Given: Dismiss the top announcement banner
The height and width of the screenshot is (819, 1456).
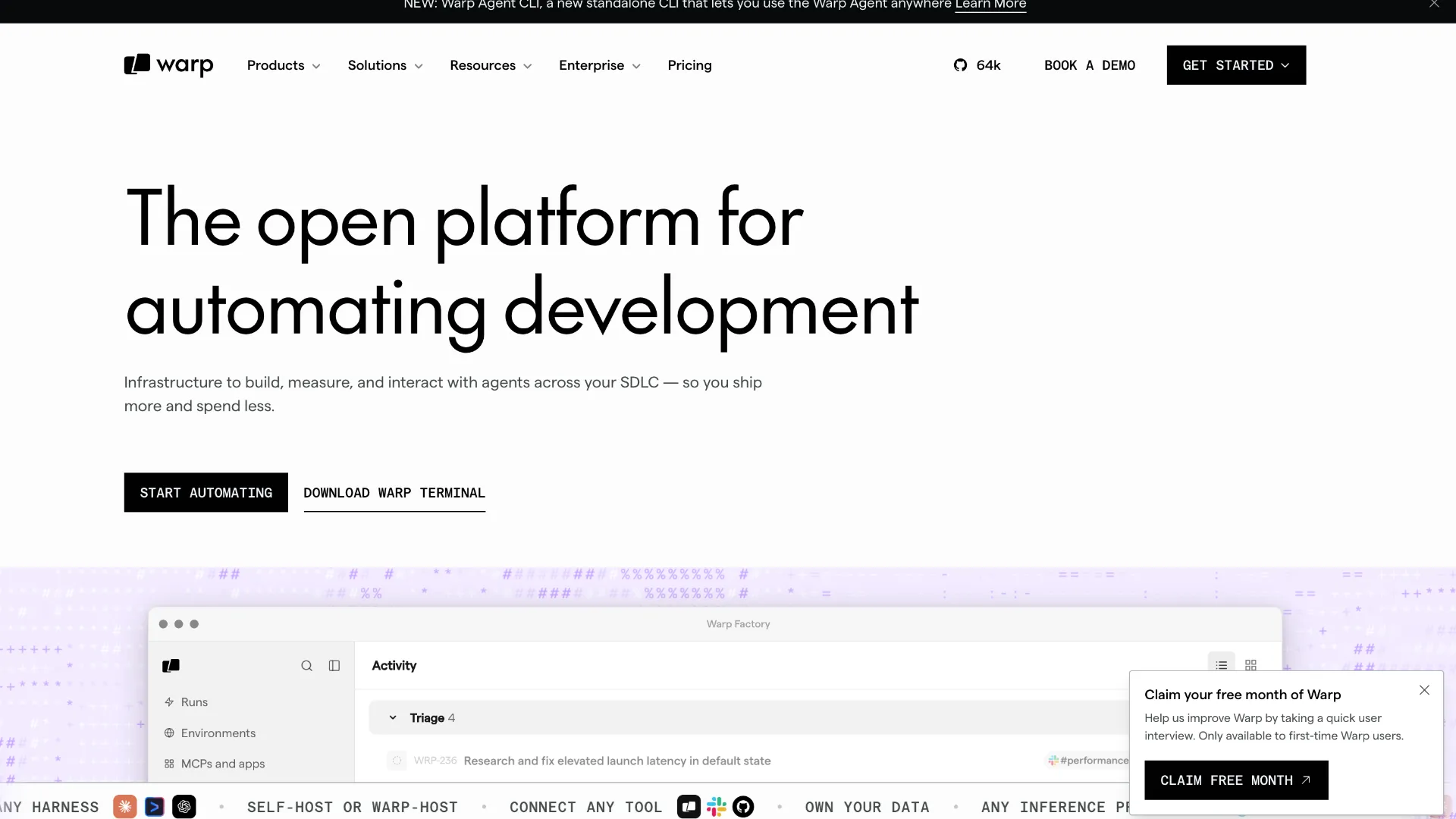Looking at the screenshot, I should click(x=1434, y=5).
